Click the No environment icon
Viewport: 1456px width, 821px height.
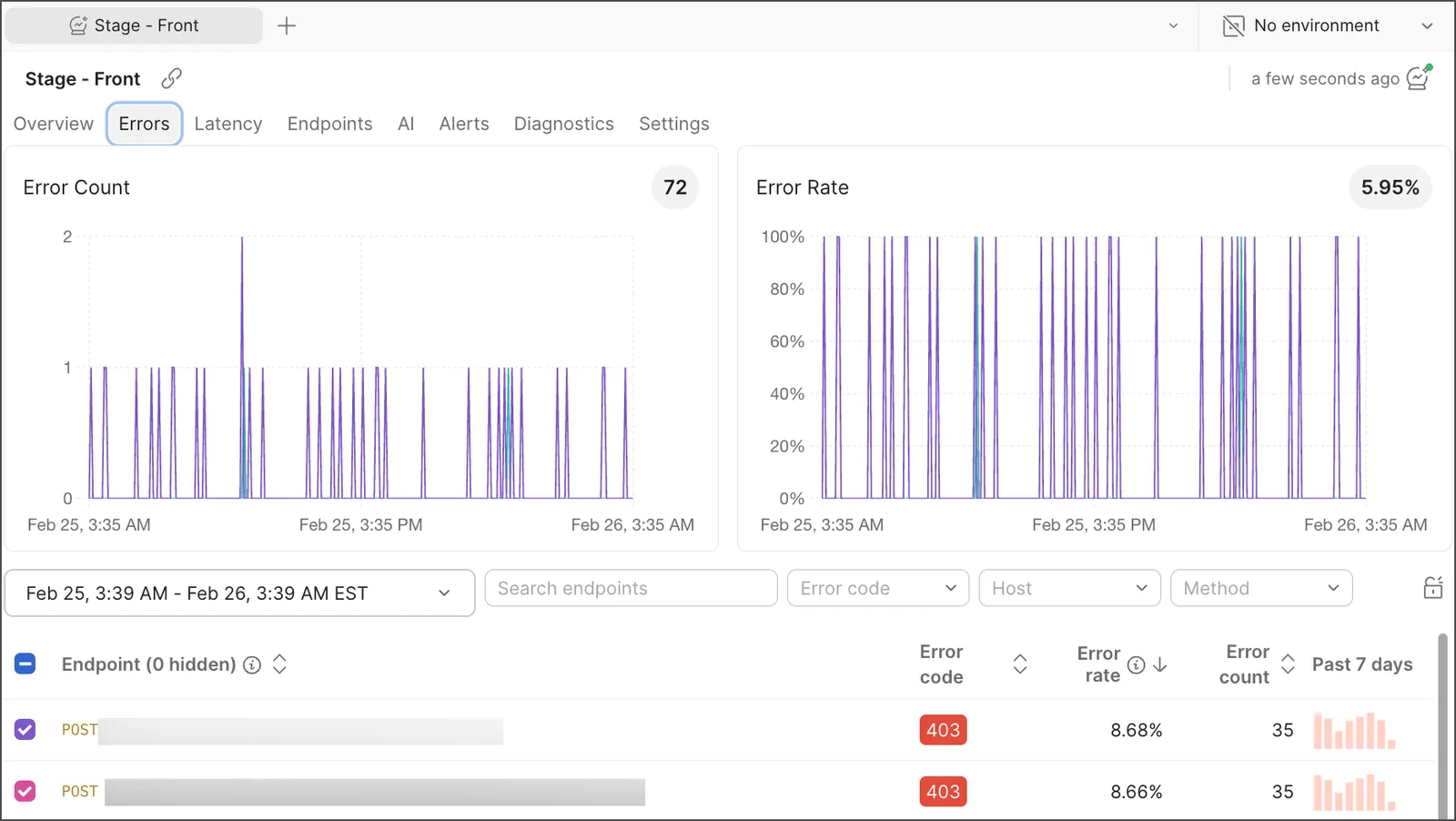(1233, 25)
